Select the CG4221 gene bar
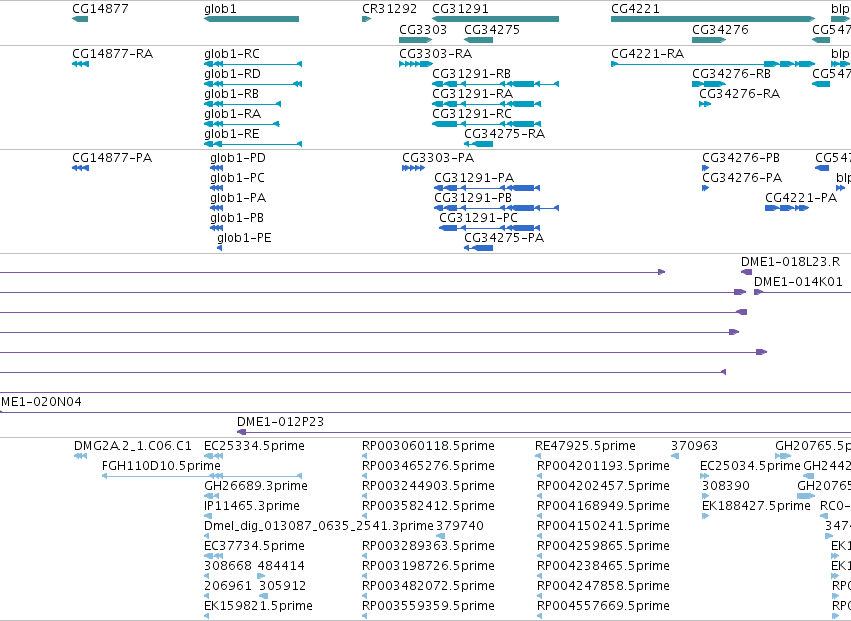The width and height of the screenshot is (851, 621). point(713,19)
